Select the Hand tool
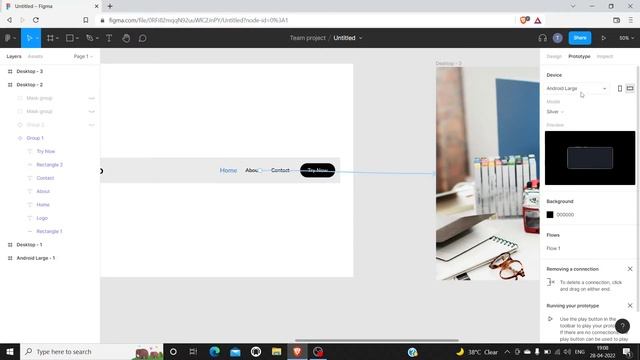Viewport: 640px width, 360px height. point(126,38)
